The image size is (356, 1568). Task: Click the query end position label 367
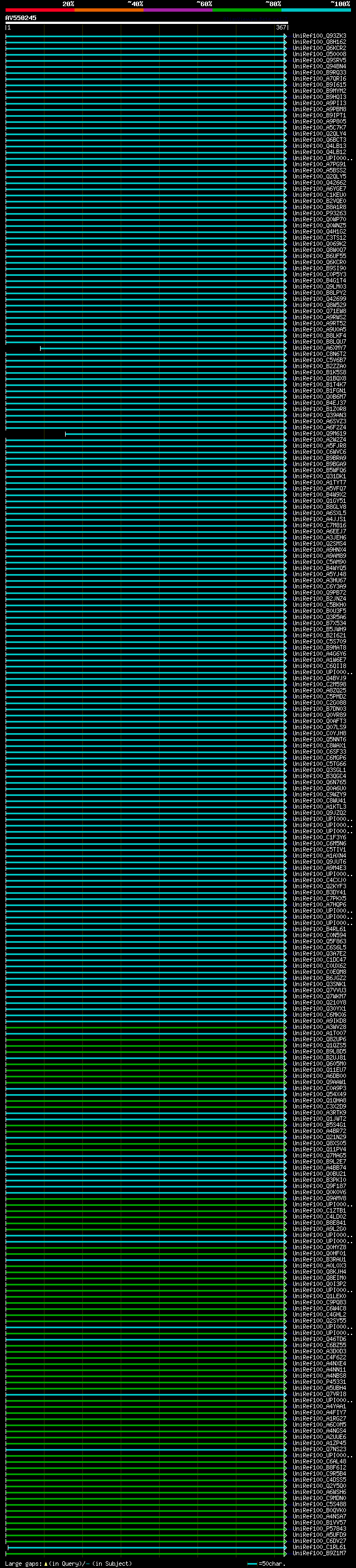click(281, 27)
